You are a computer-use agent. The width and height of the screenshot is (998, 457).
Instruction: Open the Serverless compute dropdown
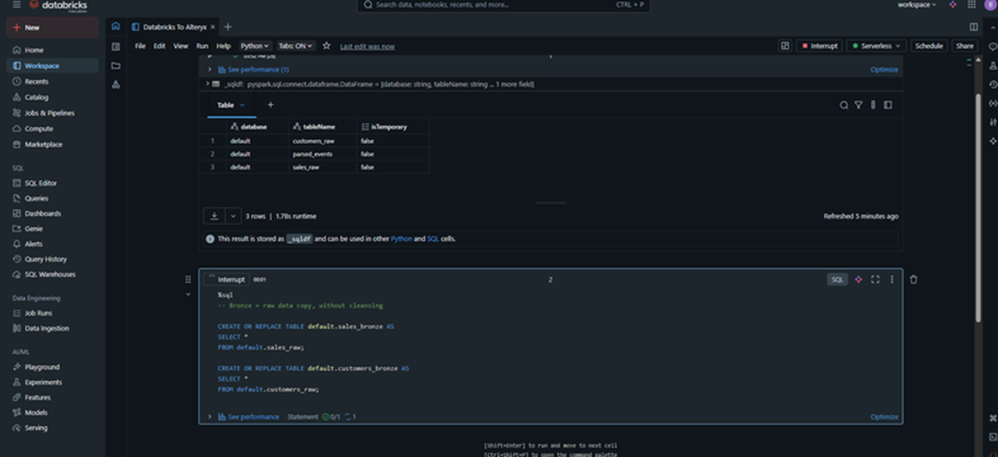point(876,46)
